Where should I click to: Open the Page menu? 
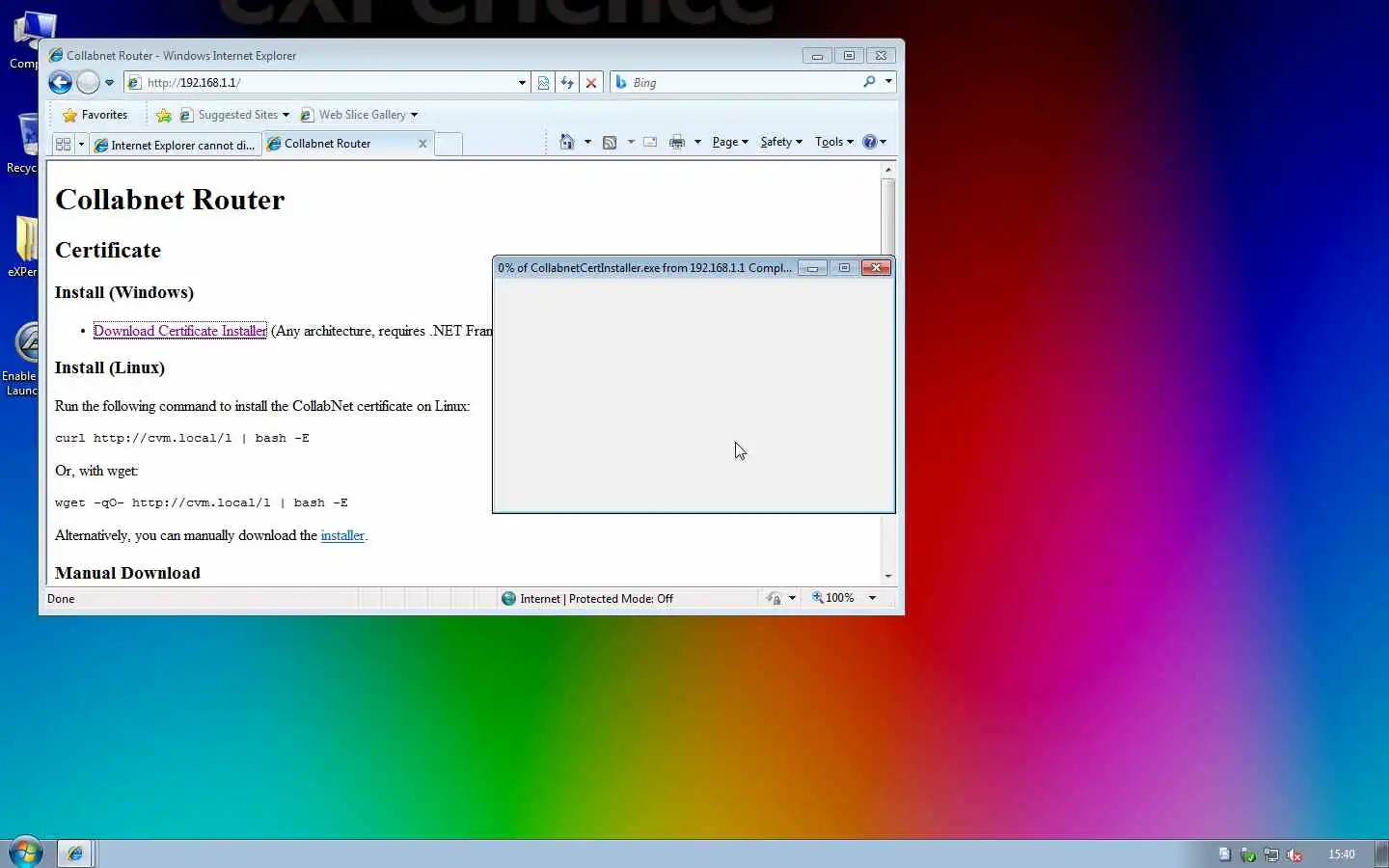[x=730, y=142]
